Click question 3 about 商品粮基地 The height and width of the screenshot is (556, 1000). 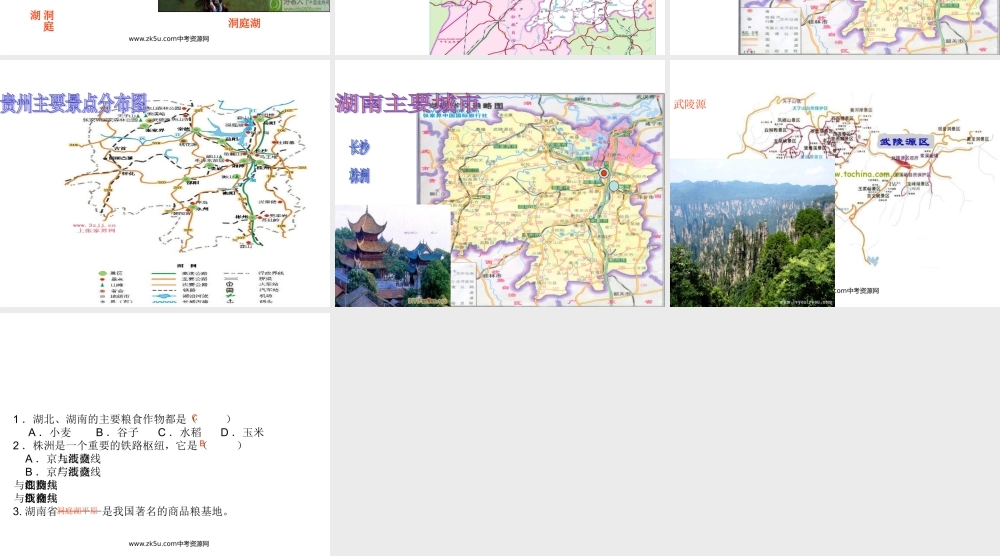coord(121,511)
